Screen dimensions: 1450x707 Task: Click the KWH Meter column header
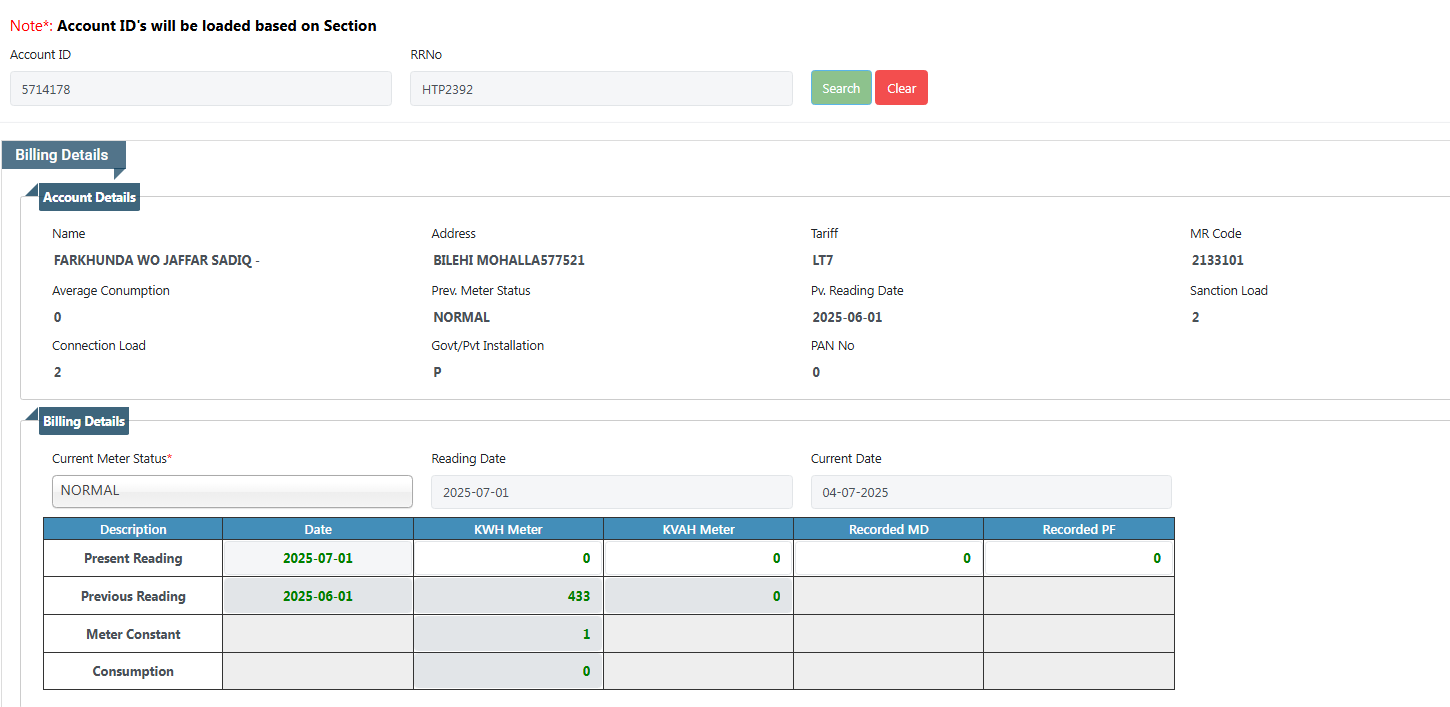click(508, 529)
